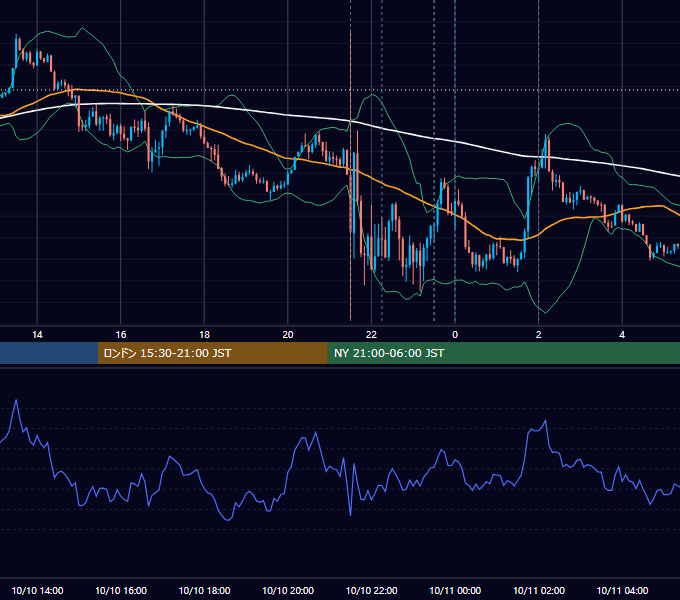Click the 10/11 04:00 time label

click(622, 590)
